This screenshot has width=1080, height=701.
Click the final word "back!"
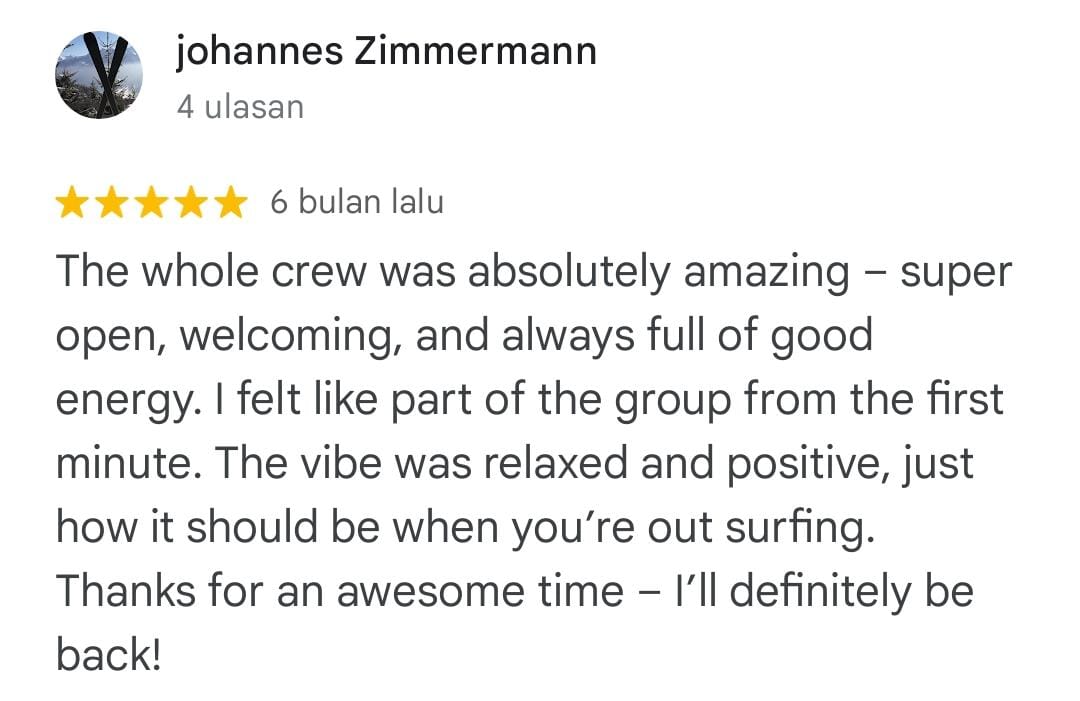(x=108, y=655)
